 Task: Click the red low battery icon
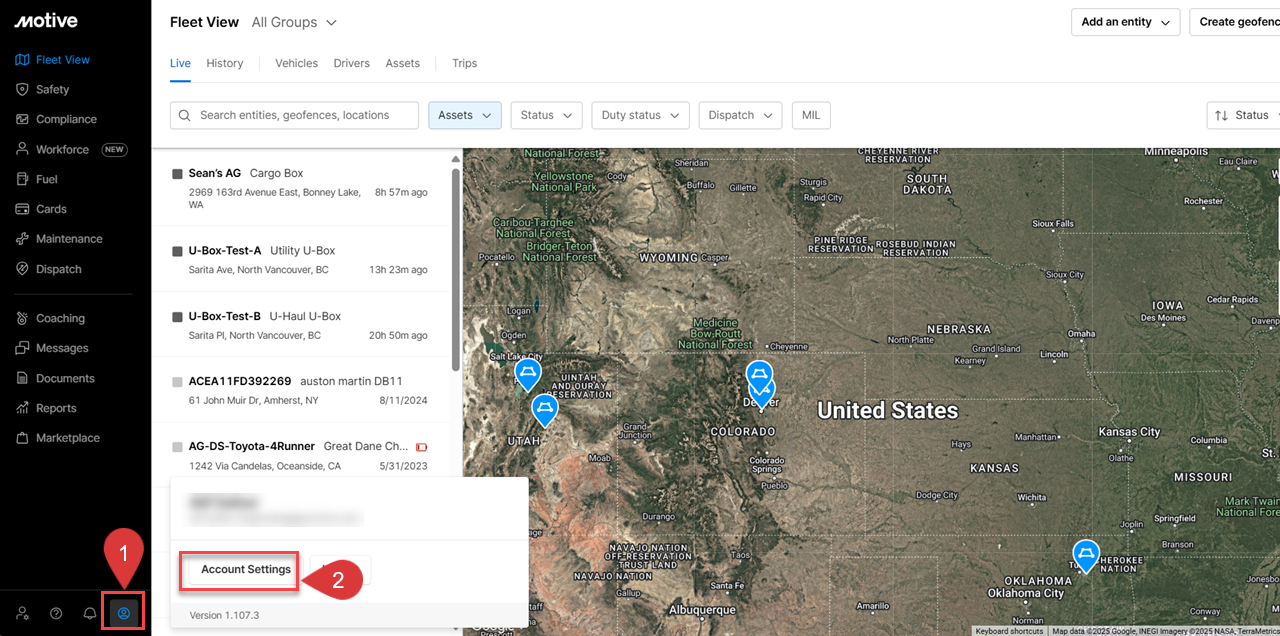click(421, 447)
